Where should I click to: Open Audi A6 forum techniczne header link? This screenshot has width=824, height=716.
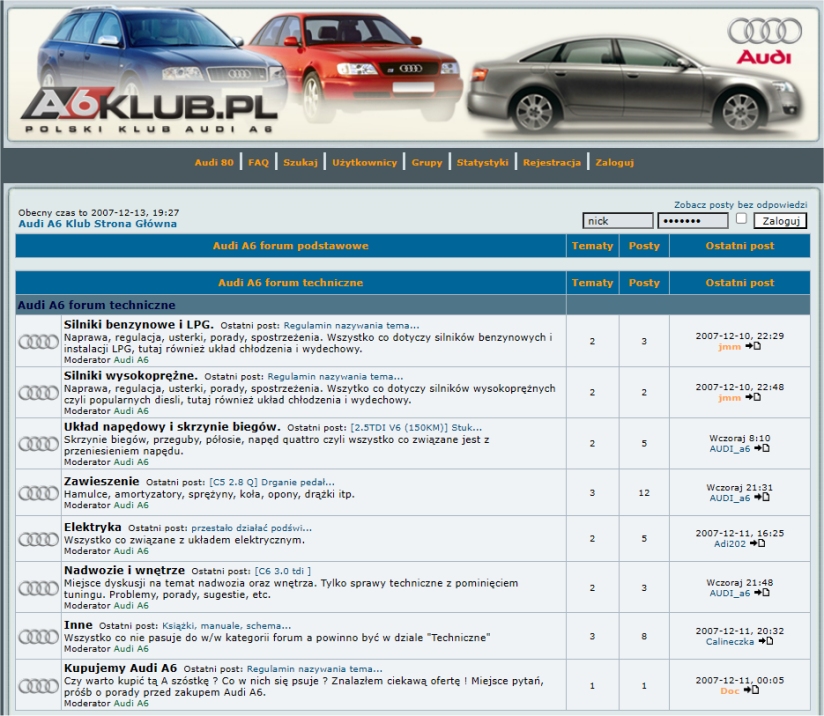click(x=291, y=282)
